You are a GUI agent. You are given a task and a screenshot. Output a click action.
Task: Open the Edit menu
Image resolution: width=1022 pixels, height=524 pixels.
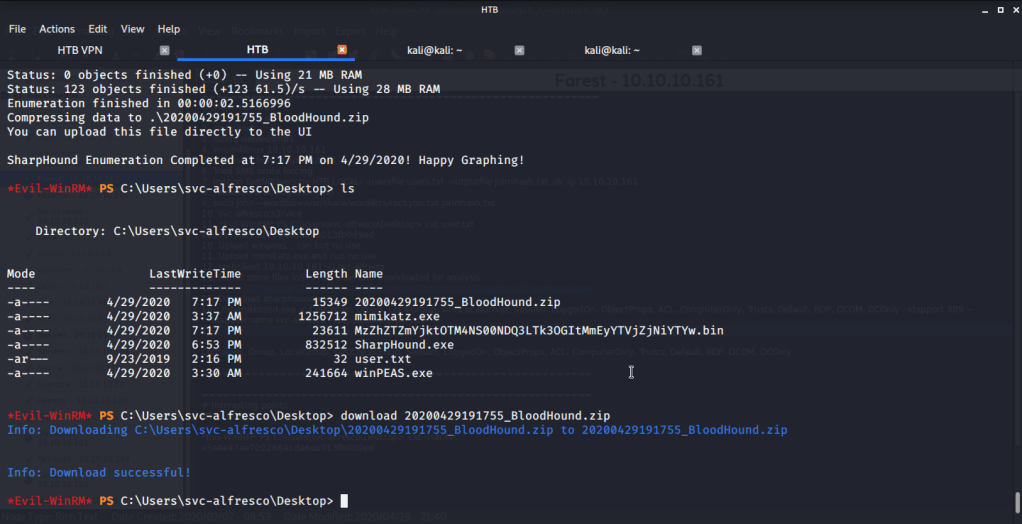pyautogui.click(x=98, y=29)
